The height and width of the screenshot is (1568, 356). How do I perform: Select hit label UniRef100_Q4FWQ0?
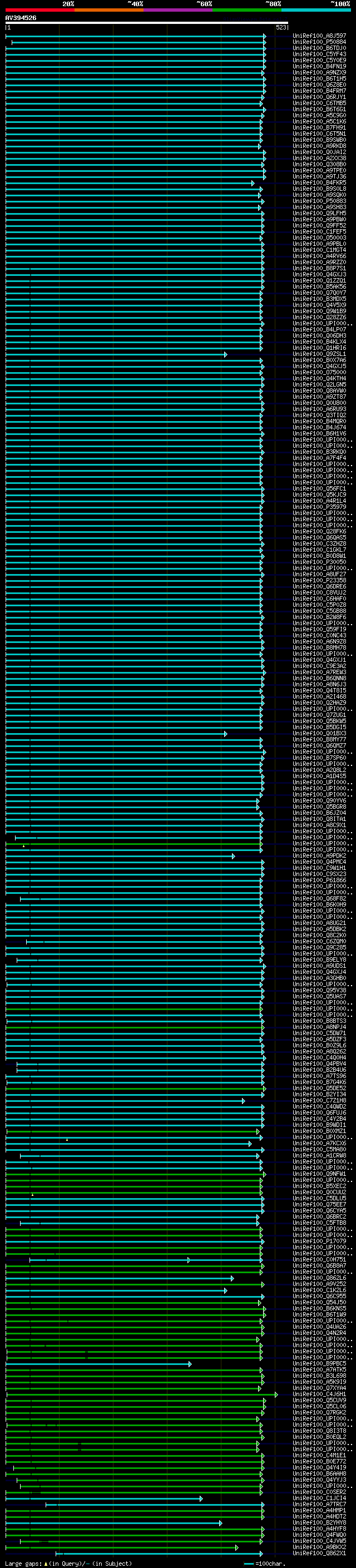(x=319, y=1535)
